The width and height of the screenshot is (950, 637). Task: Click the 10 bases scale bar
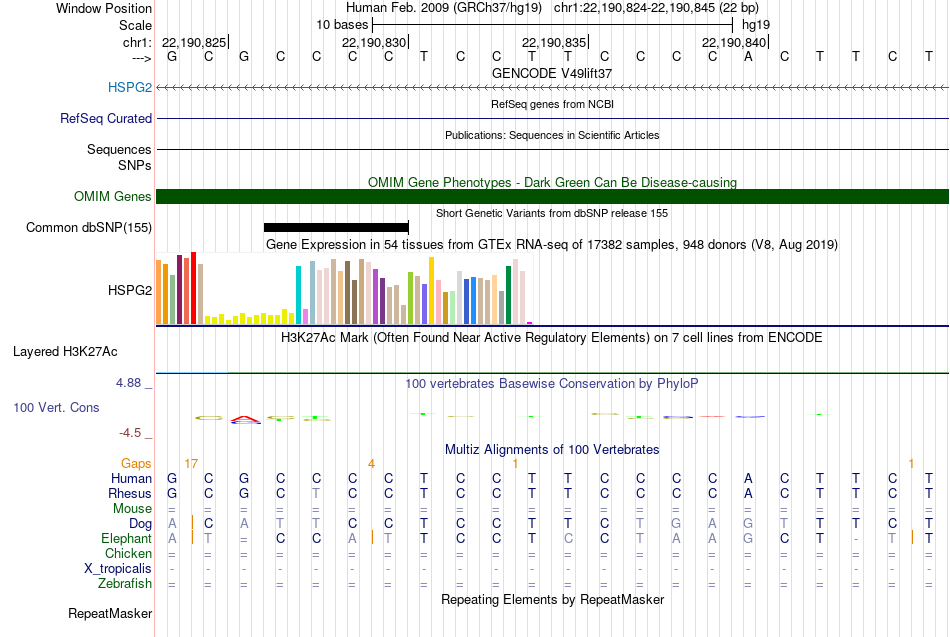[552, 23]
